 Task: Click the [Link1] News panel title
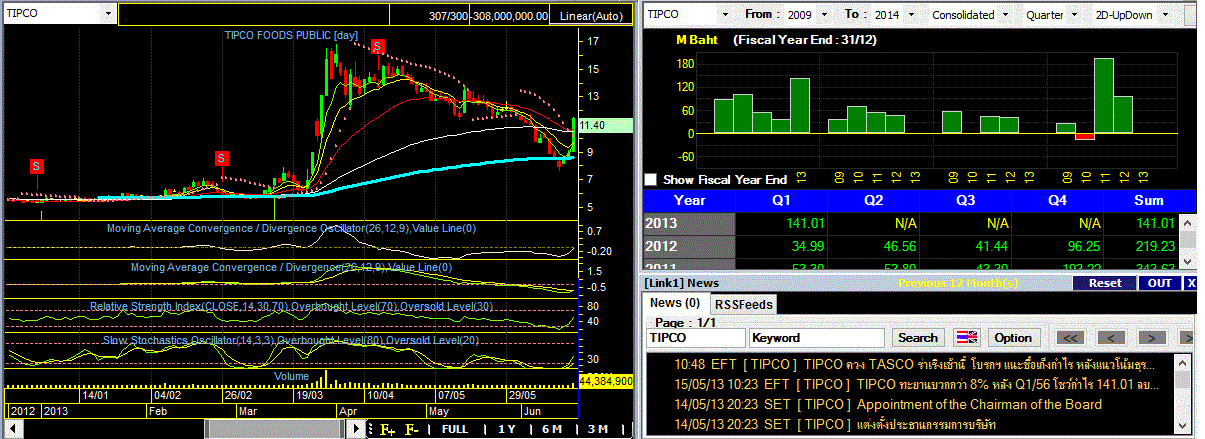[x=683, y=283]
